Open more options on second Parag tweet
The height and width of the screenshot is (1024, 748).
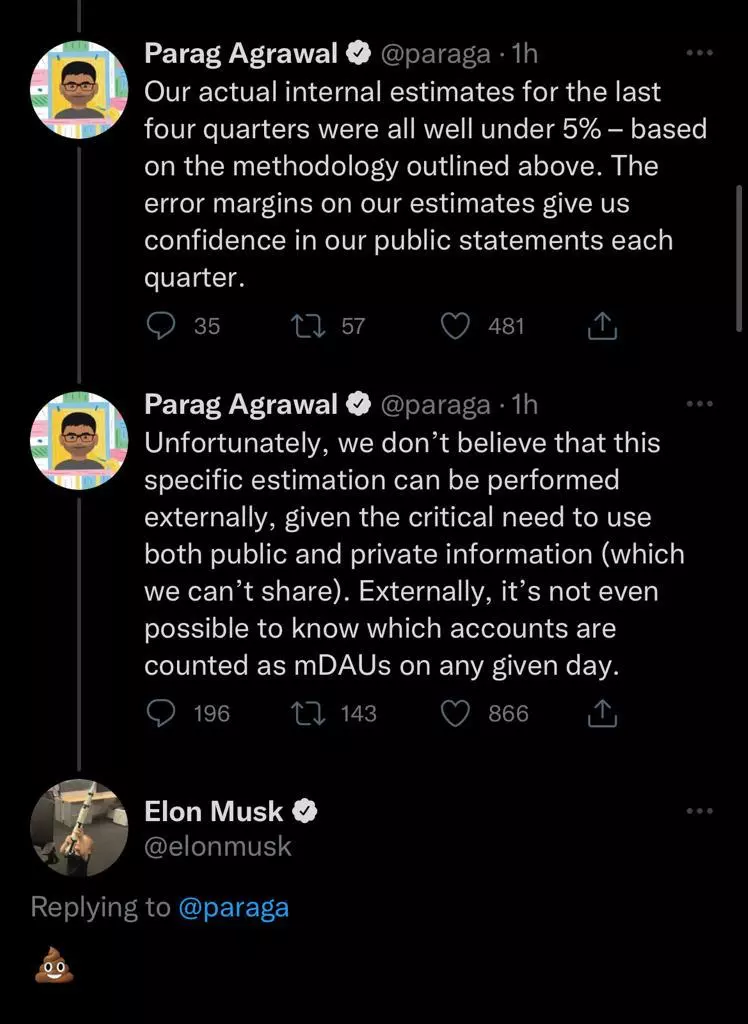click(700, 404)
